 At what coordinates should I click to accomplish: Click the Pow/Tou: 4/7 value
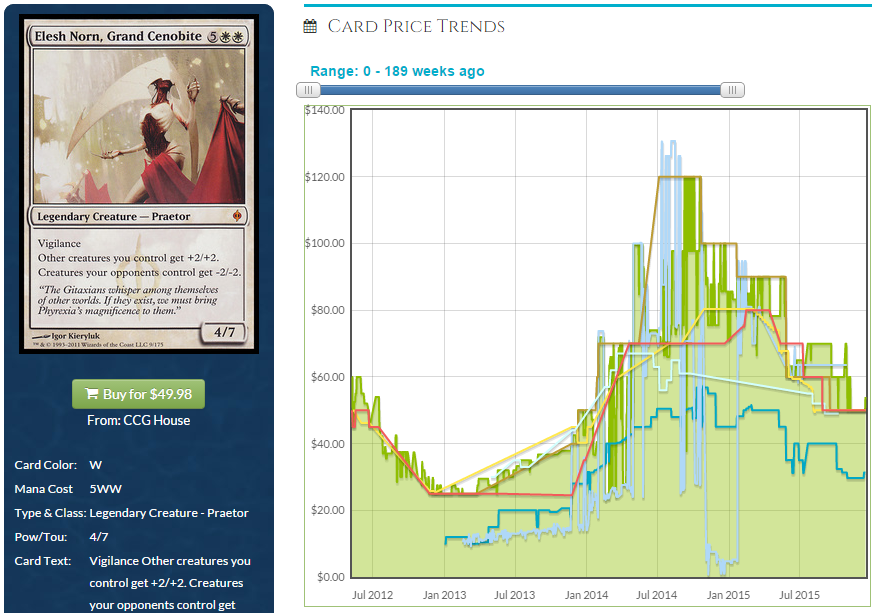tap(99, 537)
